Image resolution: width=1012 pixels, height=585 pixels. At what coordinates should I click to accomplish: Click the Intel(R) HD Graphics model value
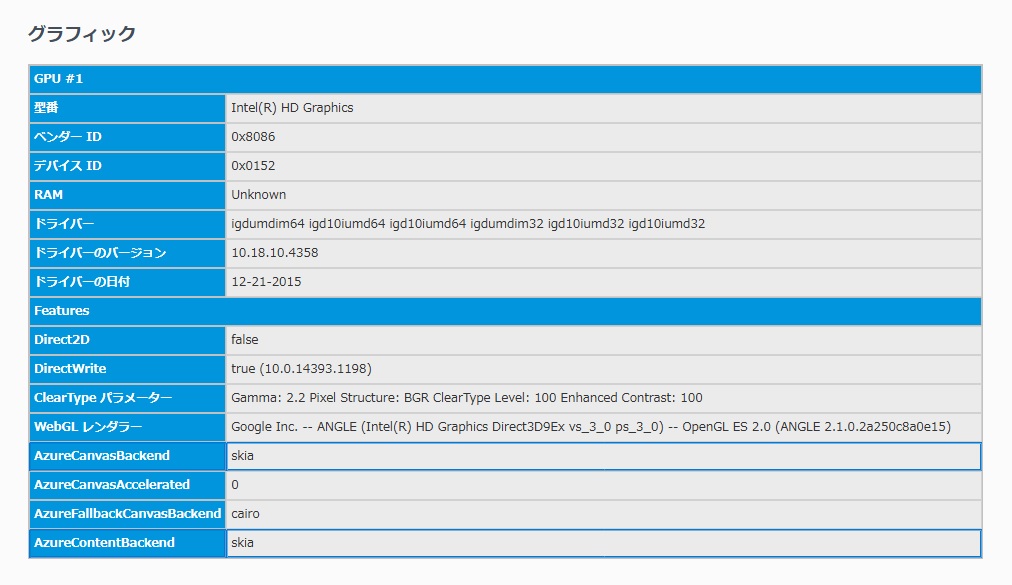click(292, 108)
